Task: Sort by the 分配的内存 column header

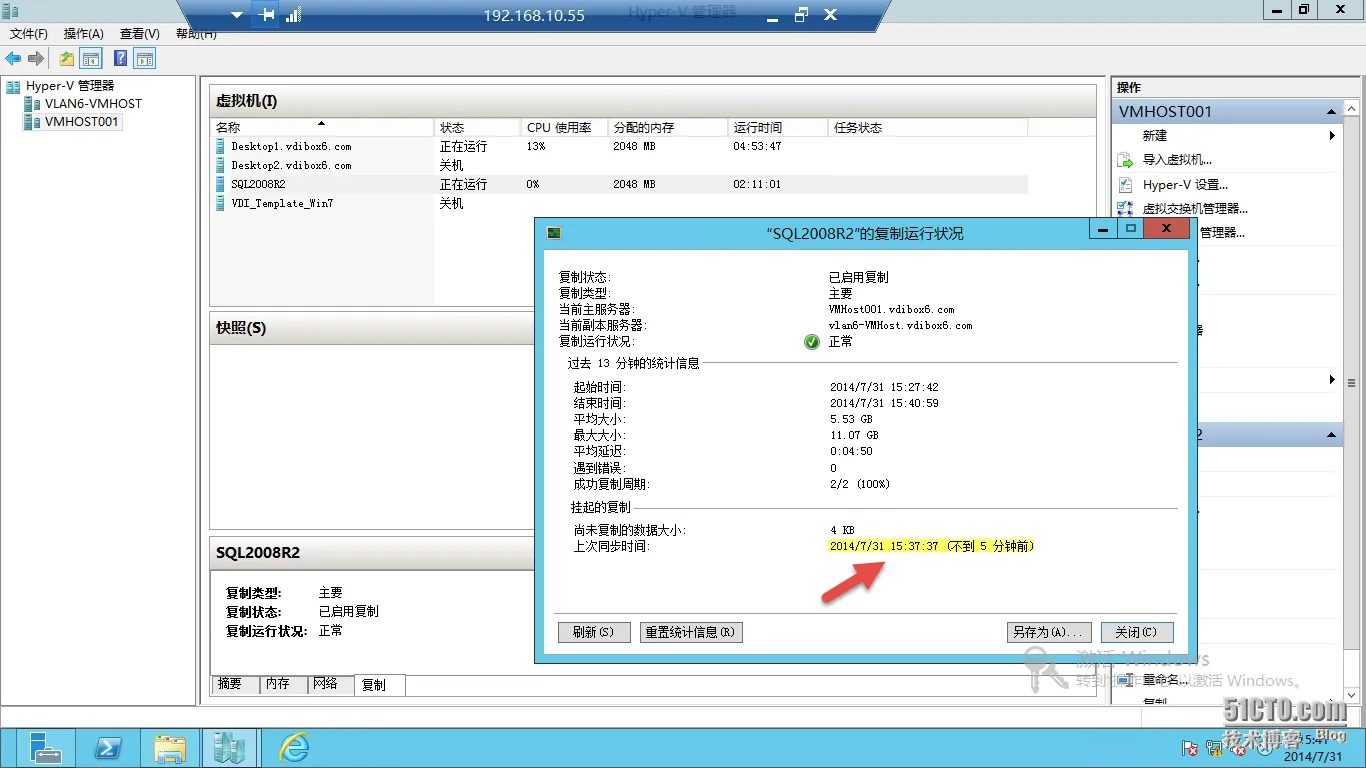Action: pos(667,128)
